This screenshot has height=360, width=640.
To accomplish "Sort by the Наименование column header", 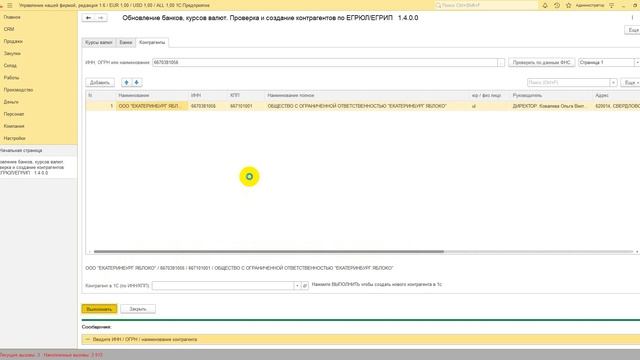I will (x=152, y=95).
